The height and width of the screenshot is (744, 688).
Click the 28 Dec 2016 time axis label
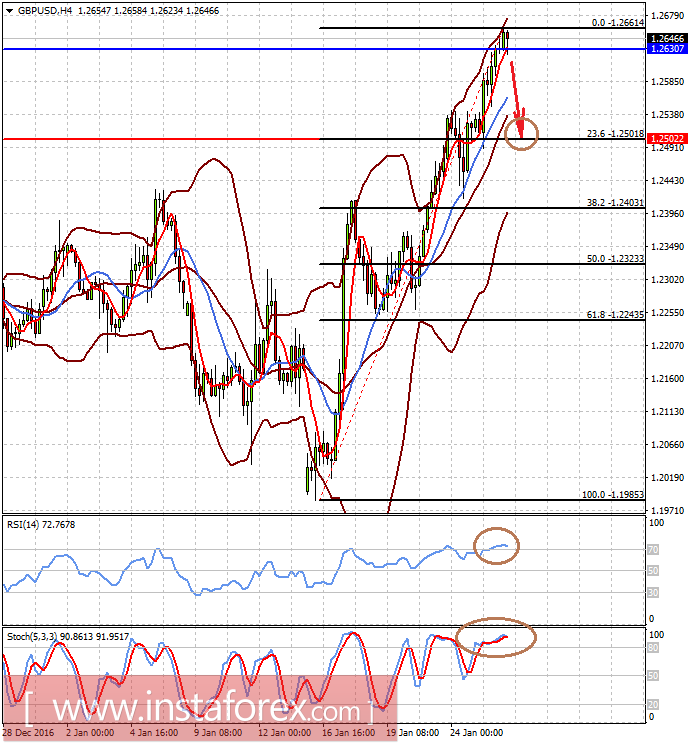[28, 733]
